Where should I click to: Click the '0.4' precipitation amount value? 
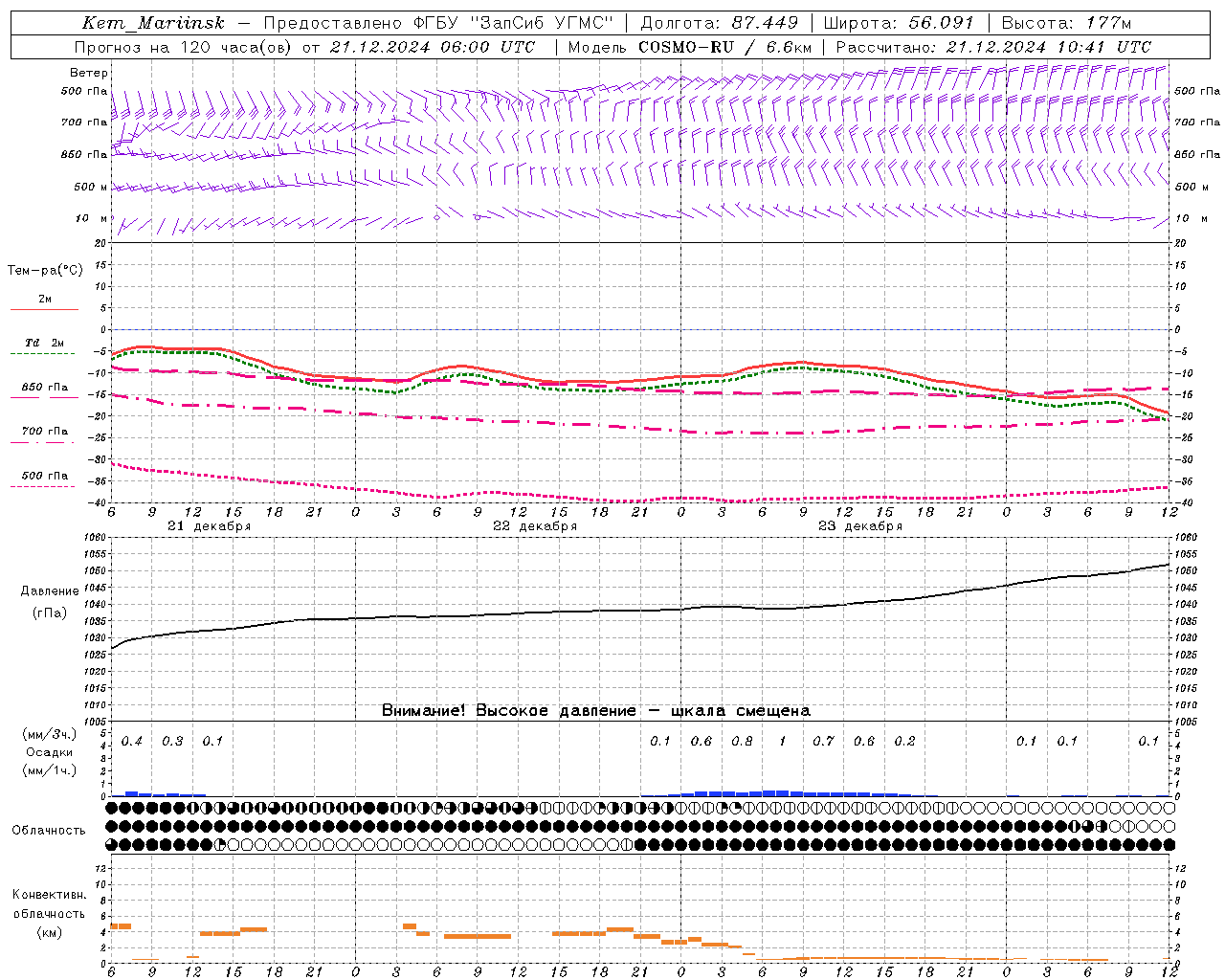tap(132, 741)
